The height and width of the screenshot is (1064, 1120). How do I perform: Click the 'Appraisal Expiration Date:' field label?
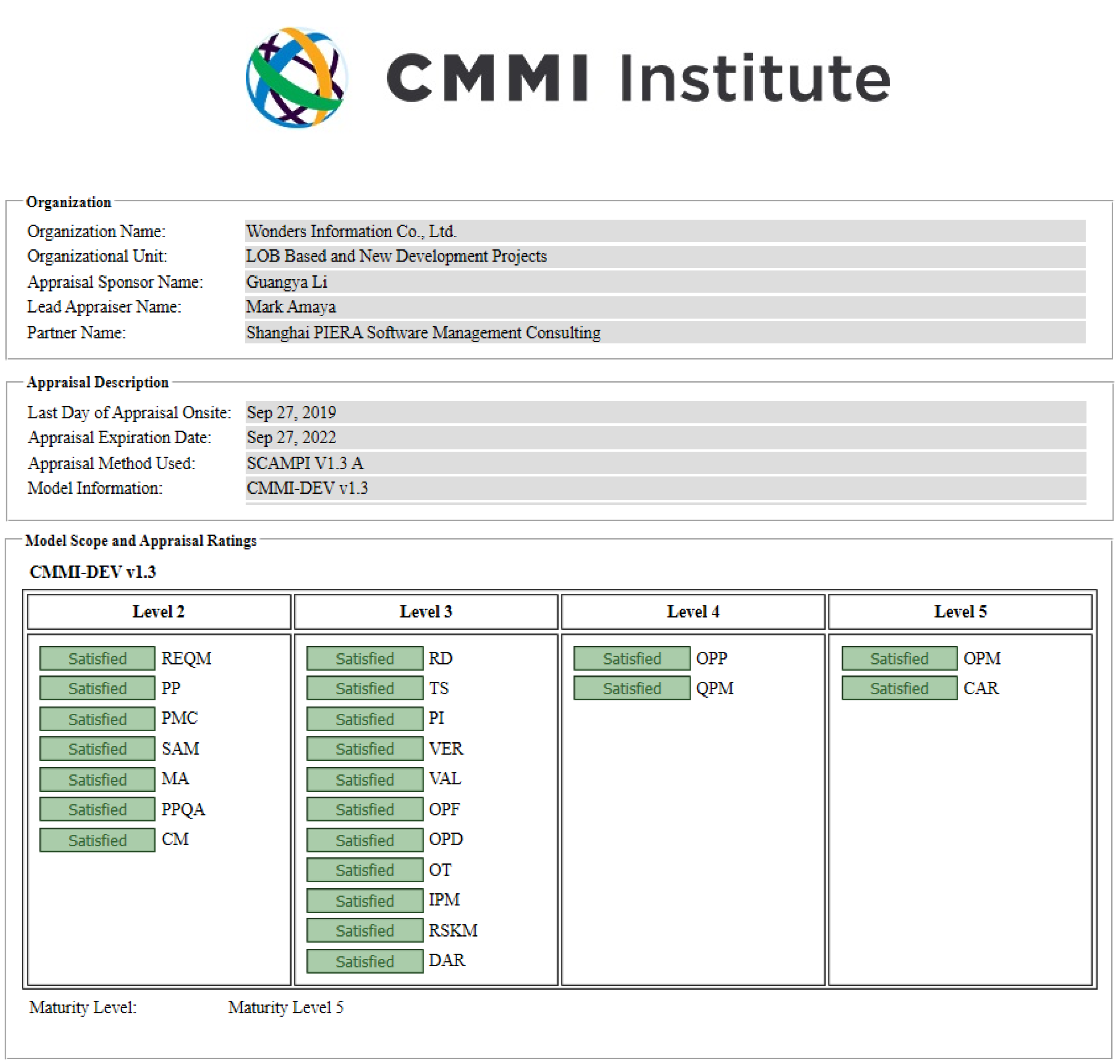119,437
